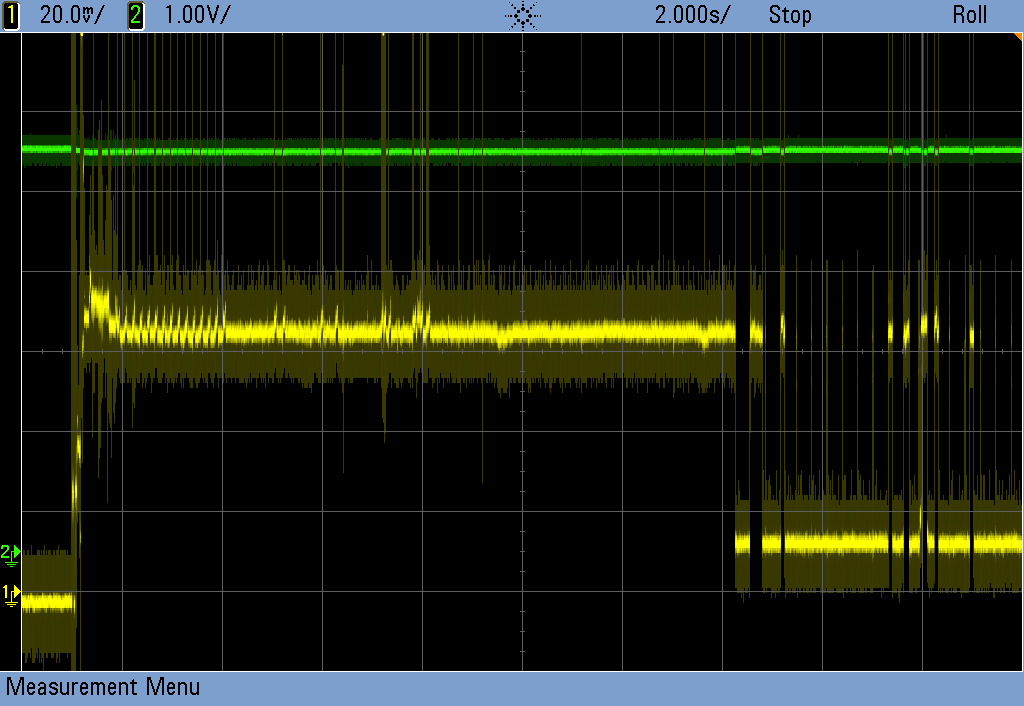Click the green channel 2 badge

click(136, 16)
